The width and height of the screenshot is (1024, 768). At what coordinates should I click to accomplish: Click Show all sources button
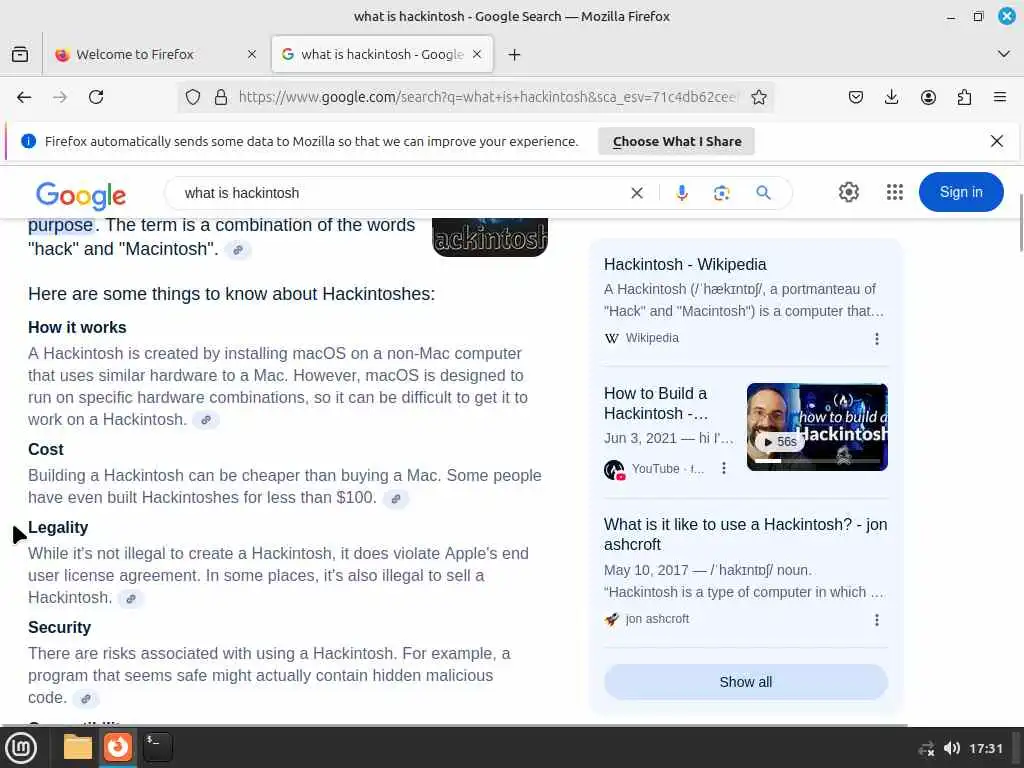pyautogui.click(x=745, y=682)
